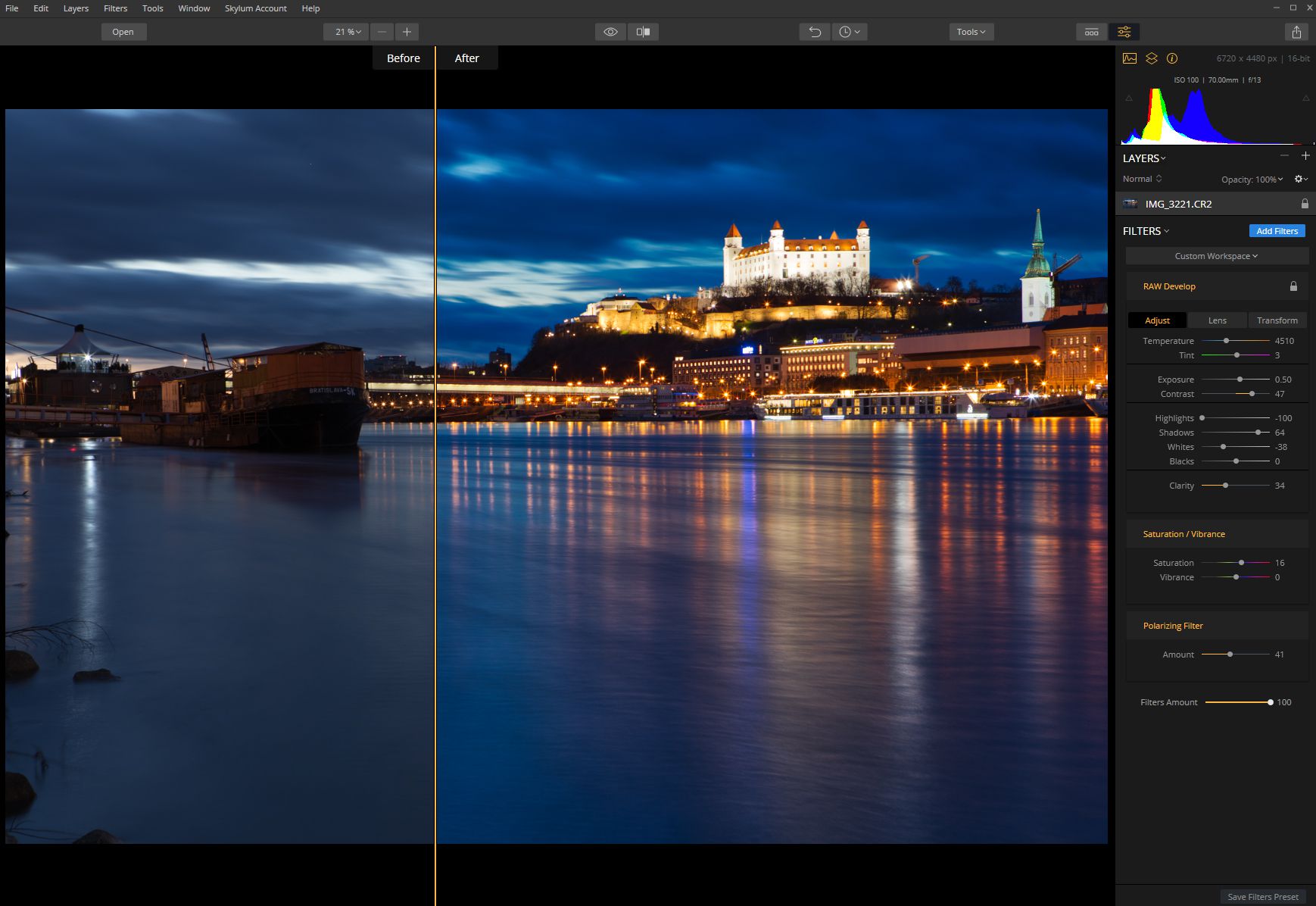
Task: Click the Temperature value 4510
Action: pos(1284,341)
